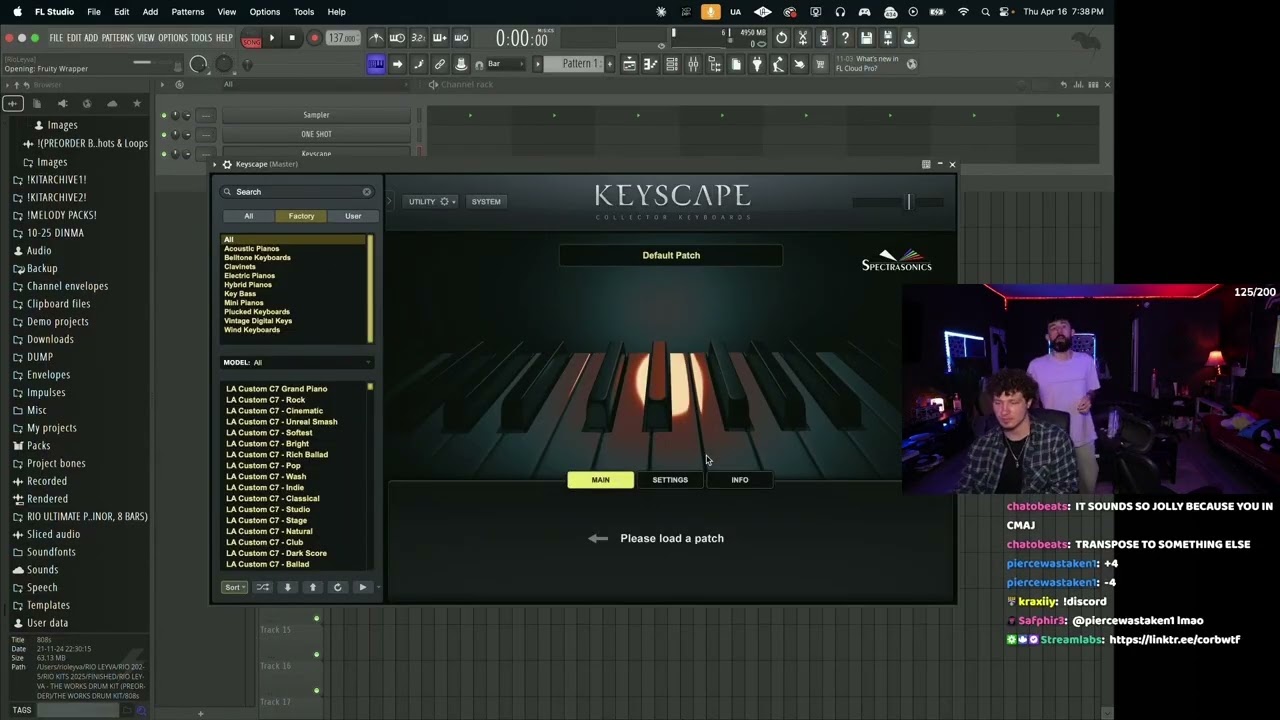Click the 137 tempo field
Image resolution: width=1280 pixels, height=720 pixels.
coord(343,38)
